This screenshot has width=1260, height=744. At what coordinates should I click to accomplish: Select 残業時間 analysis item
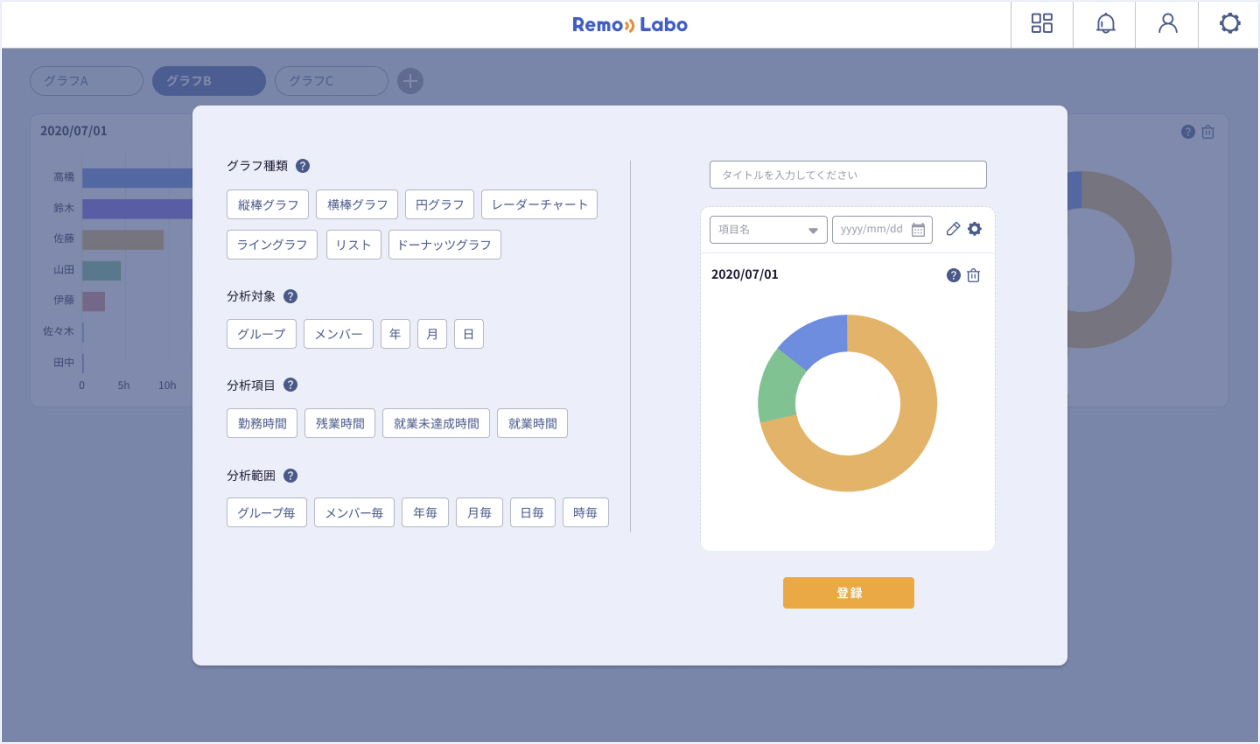click(340, 423)
